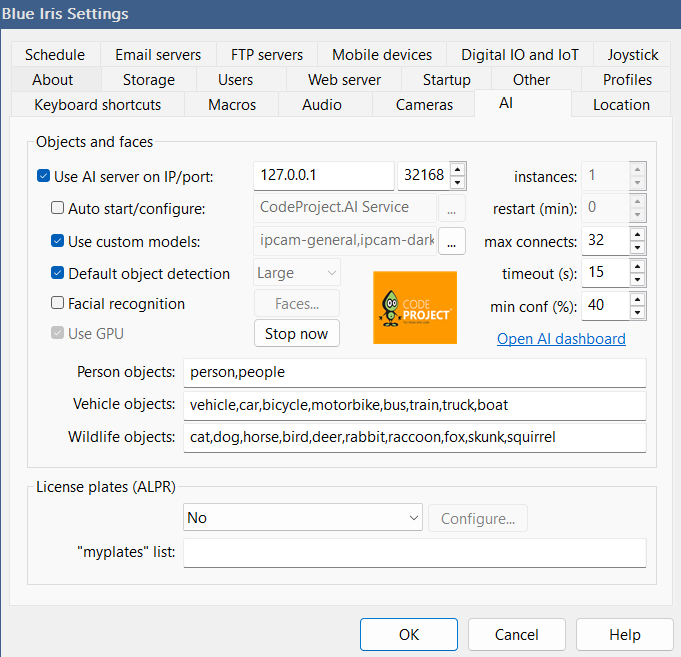The width and height of the screenshot is (681, 657).
Task: Open AI dashboard link
Action: (561, 339)
